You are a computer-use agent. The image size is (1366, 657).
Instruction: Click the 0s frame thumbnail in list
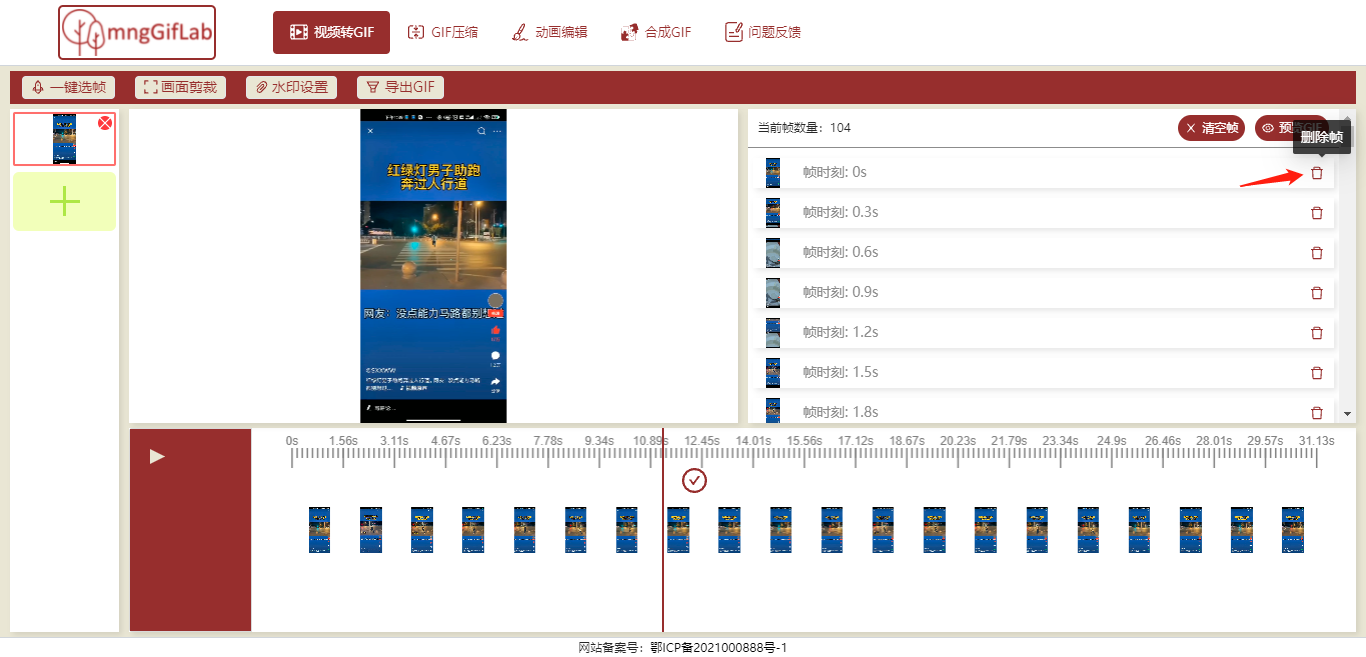[x=773, y=172]
